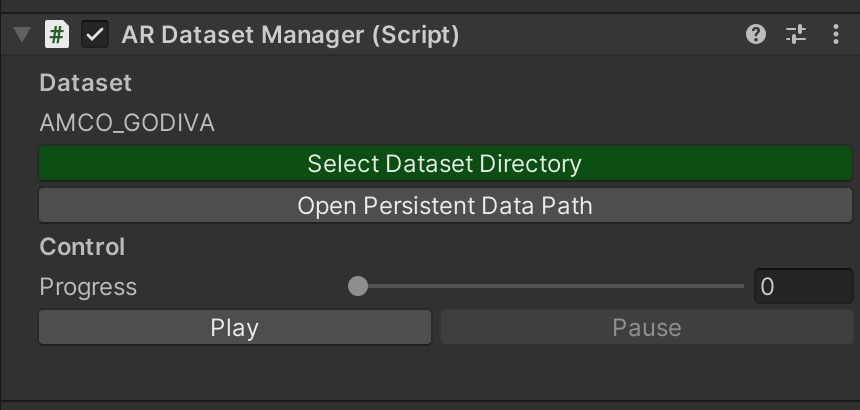Click empty header space left of help icon

600,35
